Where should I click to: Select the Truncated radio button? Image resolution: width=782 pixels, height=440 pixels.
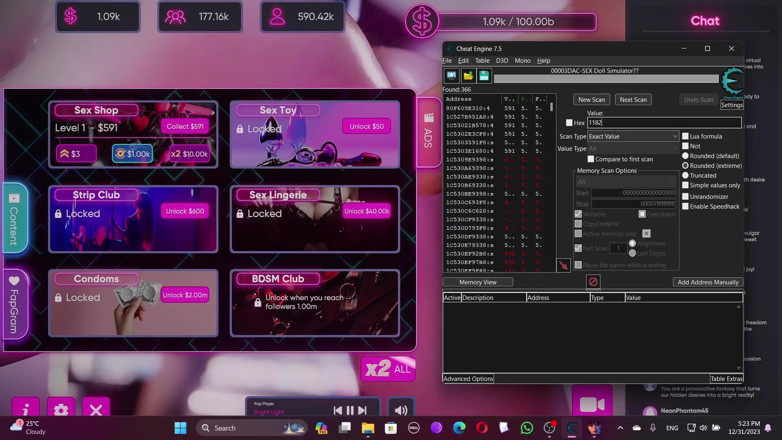[685, 175]
